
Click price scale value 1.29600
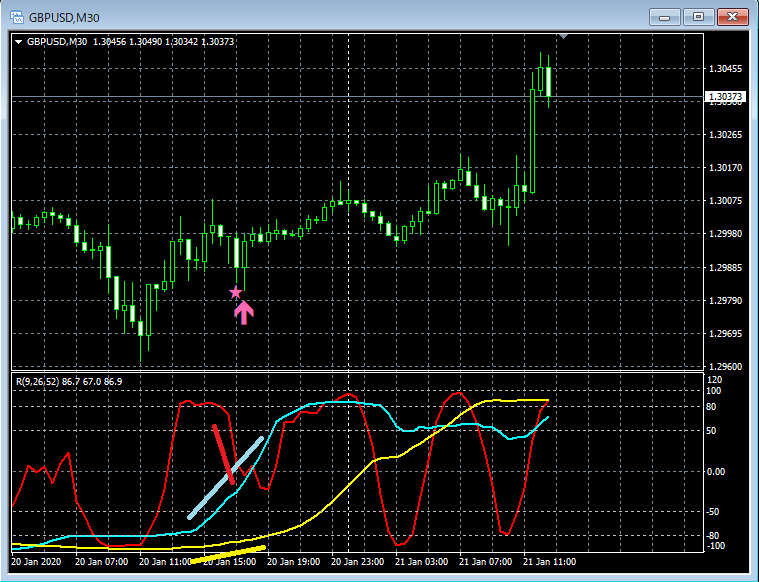[x=725, y=367]
